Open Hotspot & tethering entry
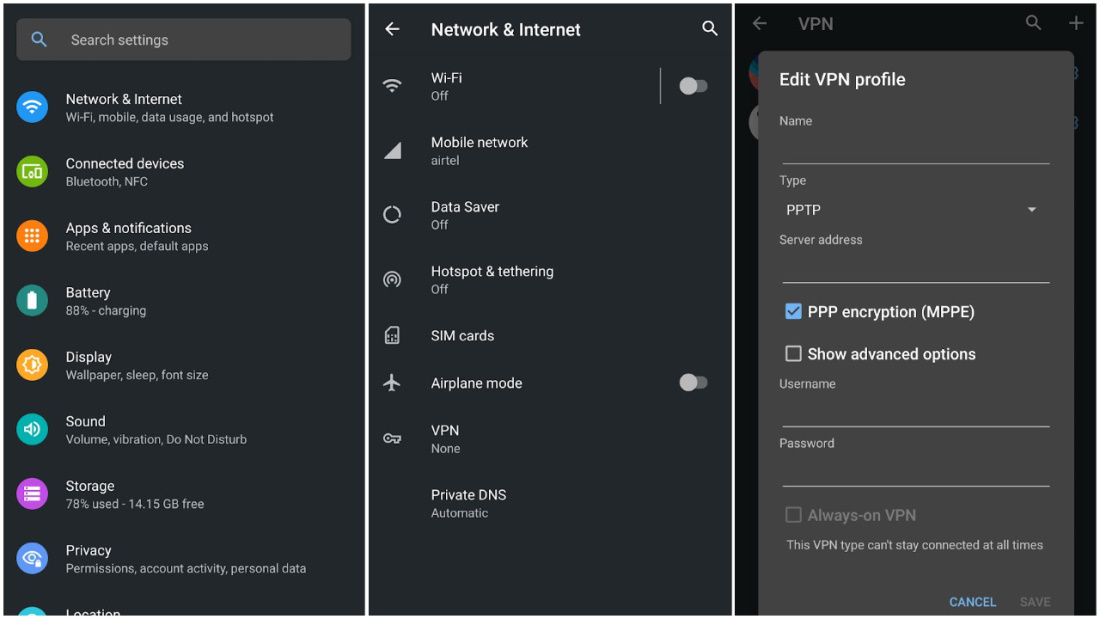The image size is (1100, 619). point(550,279)
